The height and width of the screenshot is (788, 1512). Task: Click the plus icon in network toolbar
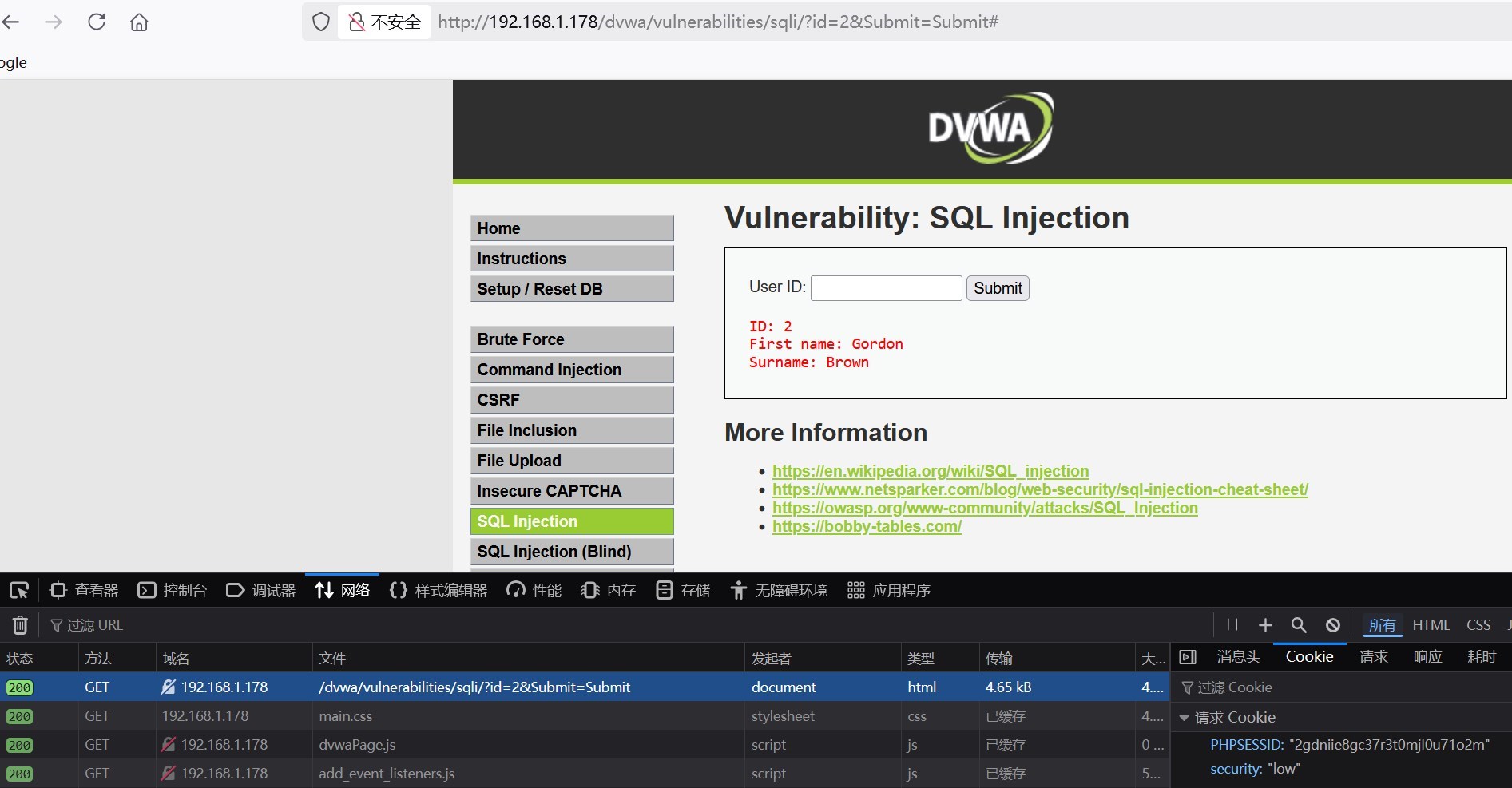1265,625
